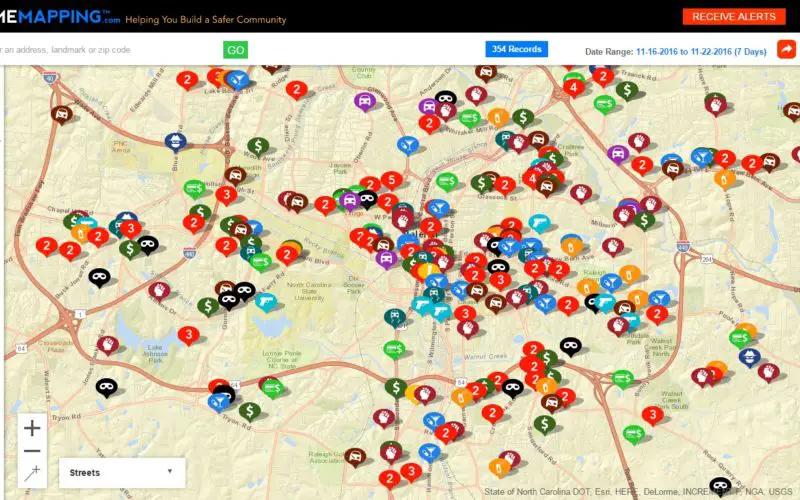800x500 pixels.
Task: Click maroon fist marker below S Wilmington red 3
Action: click(467, 329)
